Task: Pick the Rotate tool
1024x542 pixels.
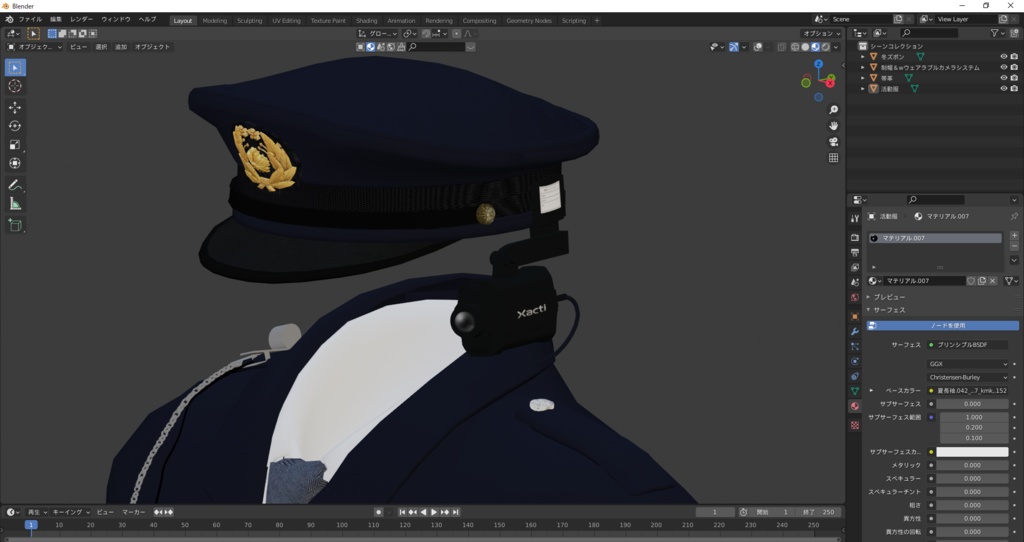Action: (15, 126)
